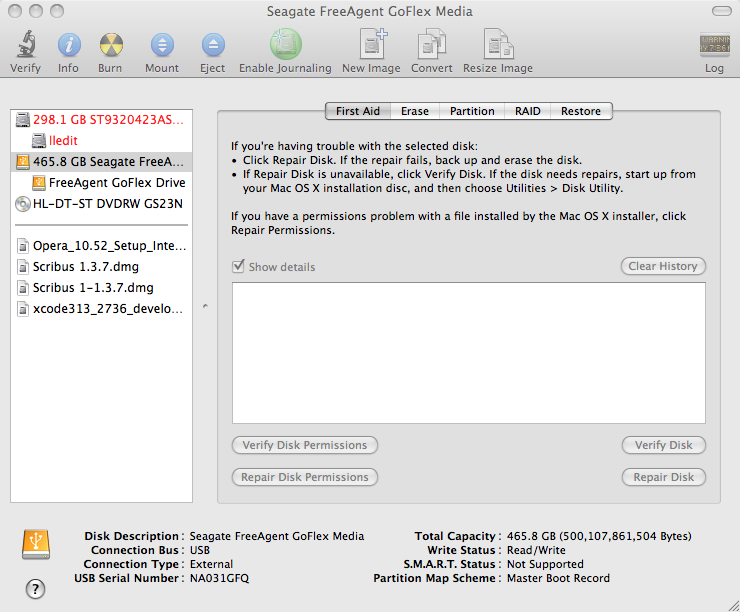Switch to the First Aid tab

[358, 111]
